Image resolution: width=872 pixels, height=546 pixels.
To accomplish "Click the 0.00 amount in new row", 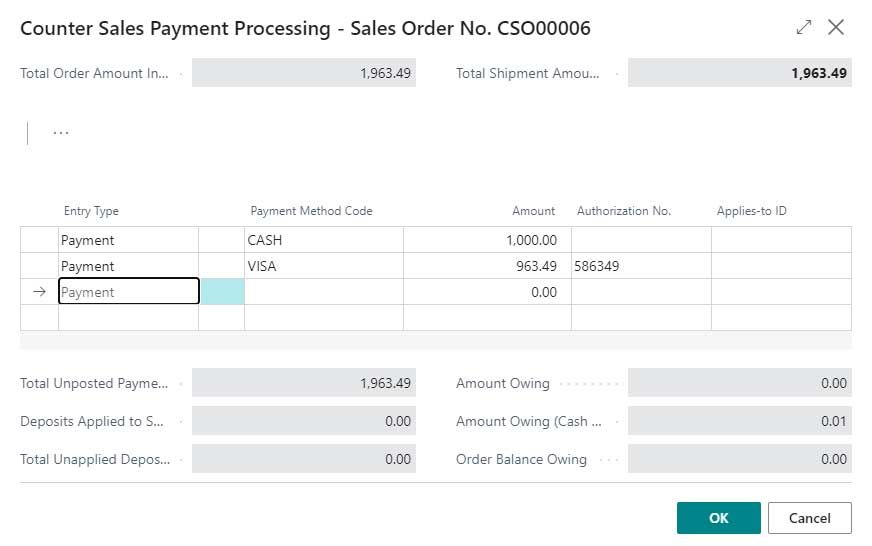I will [x=487, y=292].
